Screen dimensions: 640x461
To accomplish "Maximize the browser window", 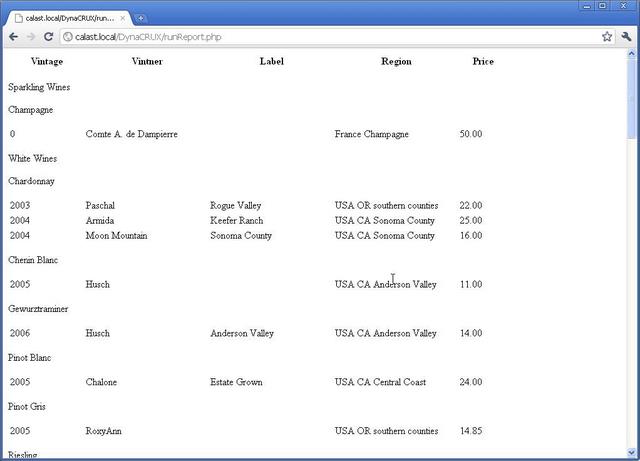I will (602, 6).
